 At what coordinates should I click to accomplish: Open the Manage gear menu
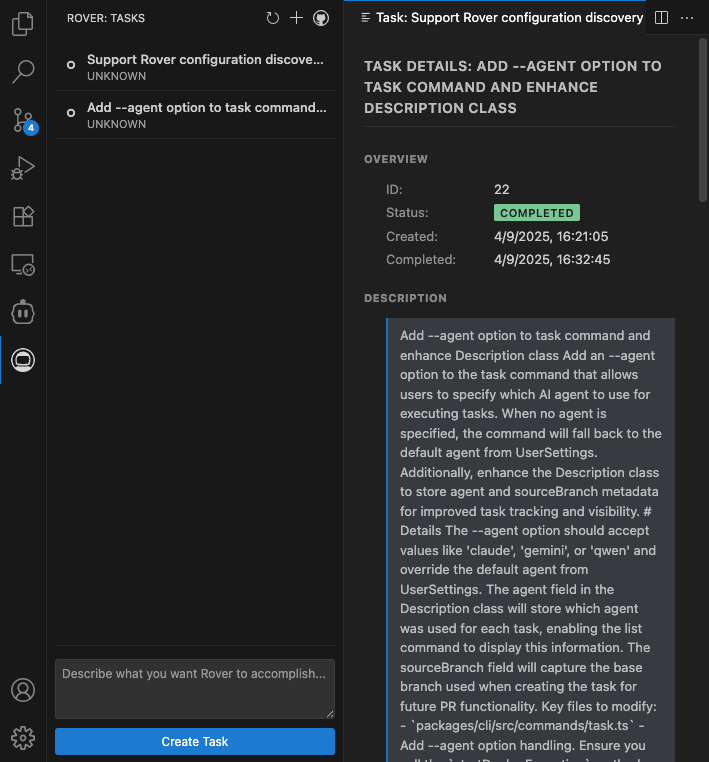coord(23,738)
